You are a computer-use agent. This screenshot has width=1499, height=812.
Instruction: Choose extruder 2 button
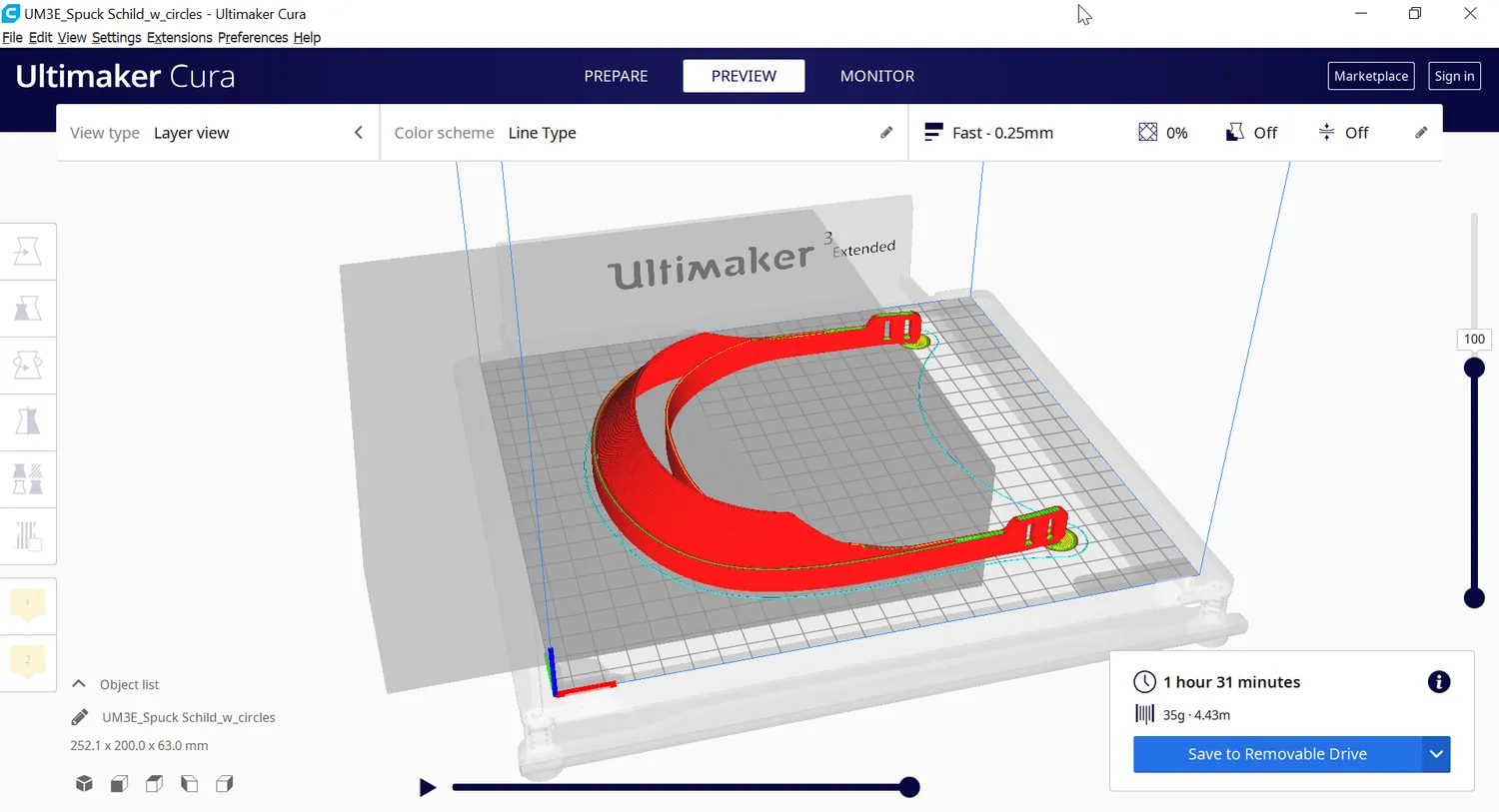(28, 660)
